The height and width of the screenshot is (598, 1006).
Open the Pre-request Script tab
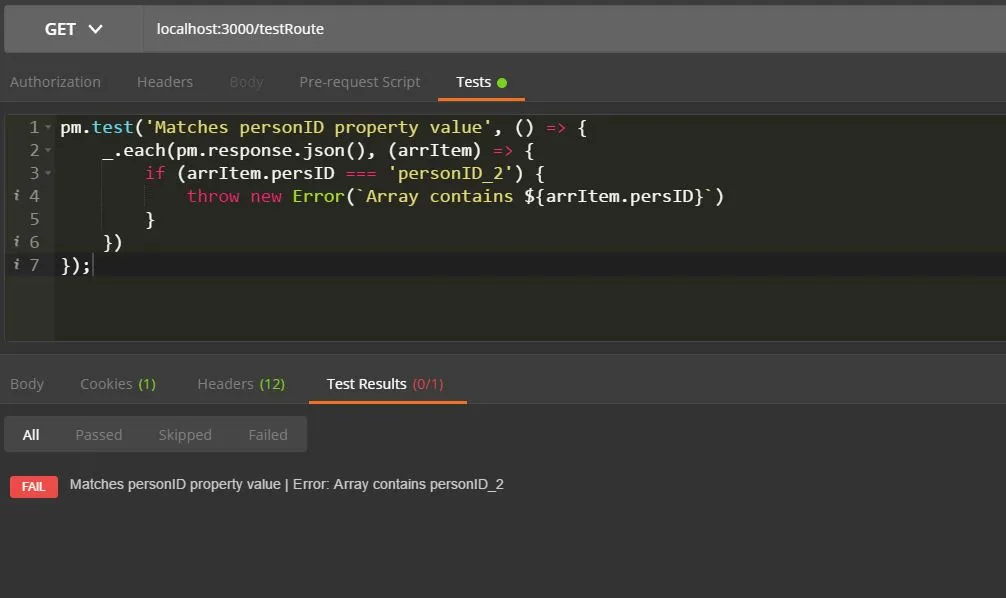click(359, 82)
